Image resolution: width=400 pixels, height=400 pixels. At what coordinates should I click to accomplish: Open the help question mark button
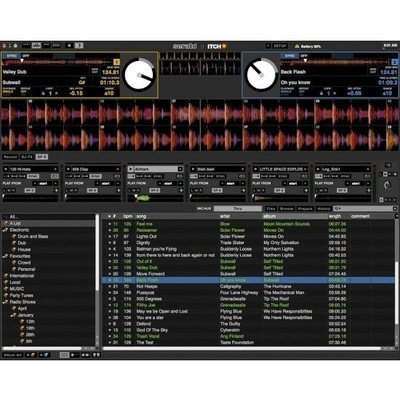point(268,46)
